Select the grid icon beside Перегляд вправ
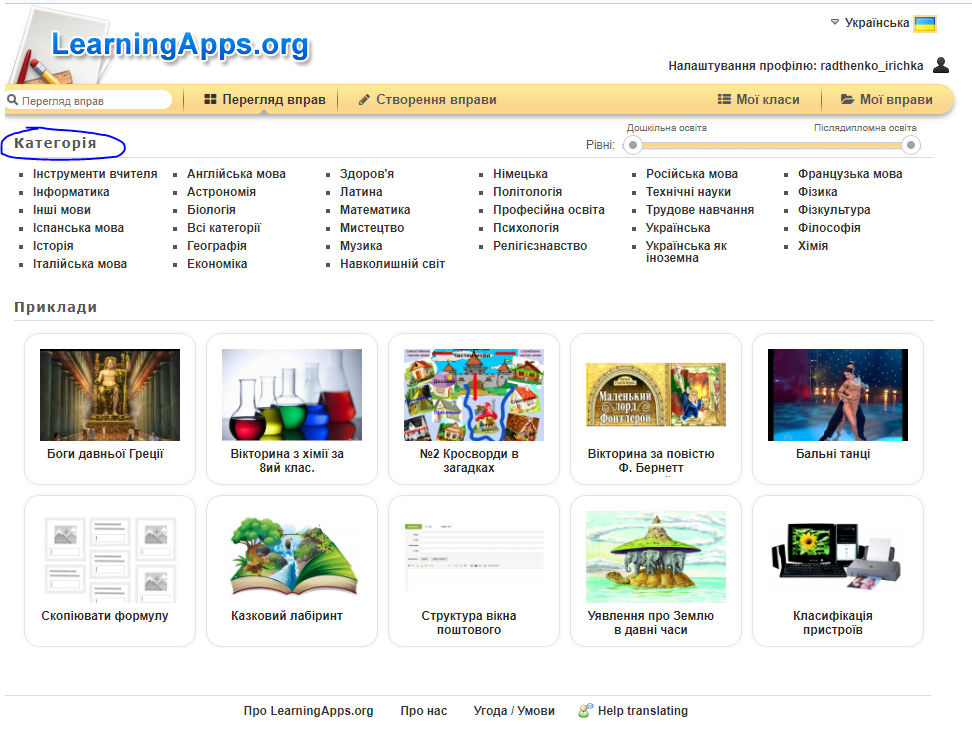 214,99
